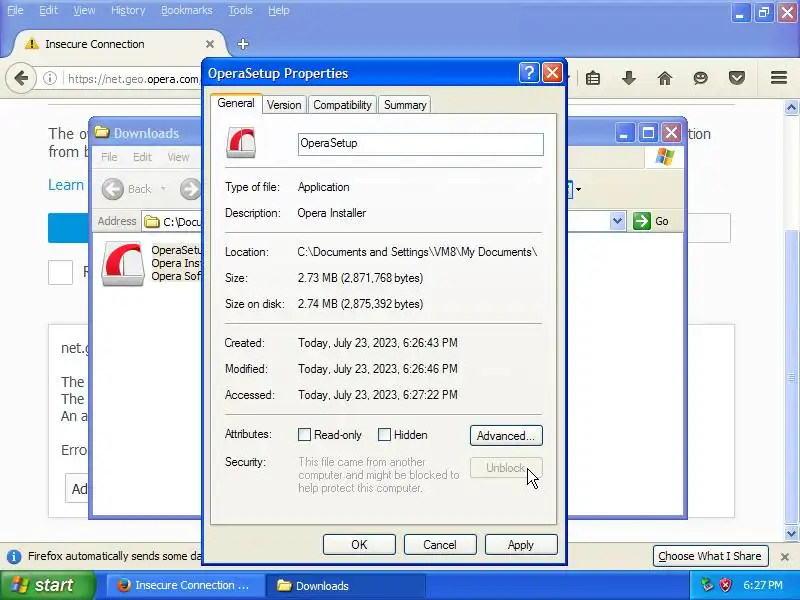Confirm with the OK button

pos(359,545)
